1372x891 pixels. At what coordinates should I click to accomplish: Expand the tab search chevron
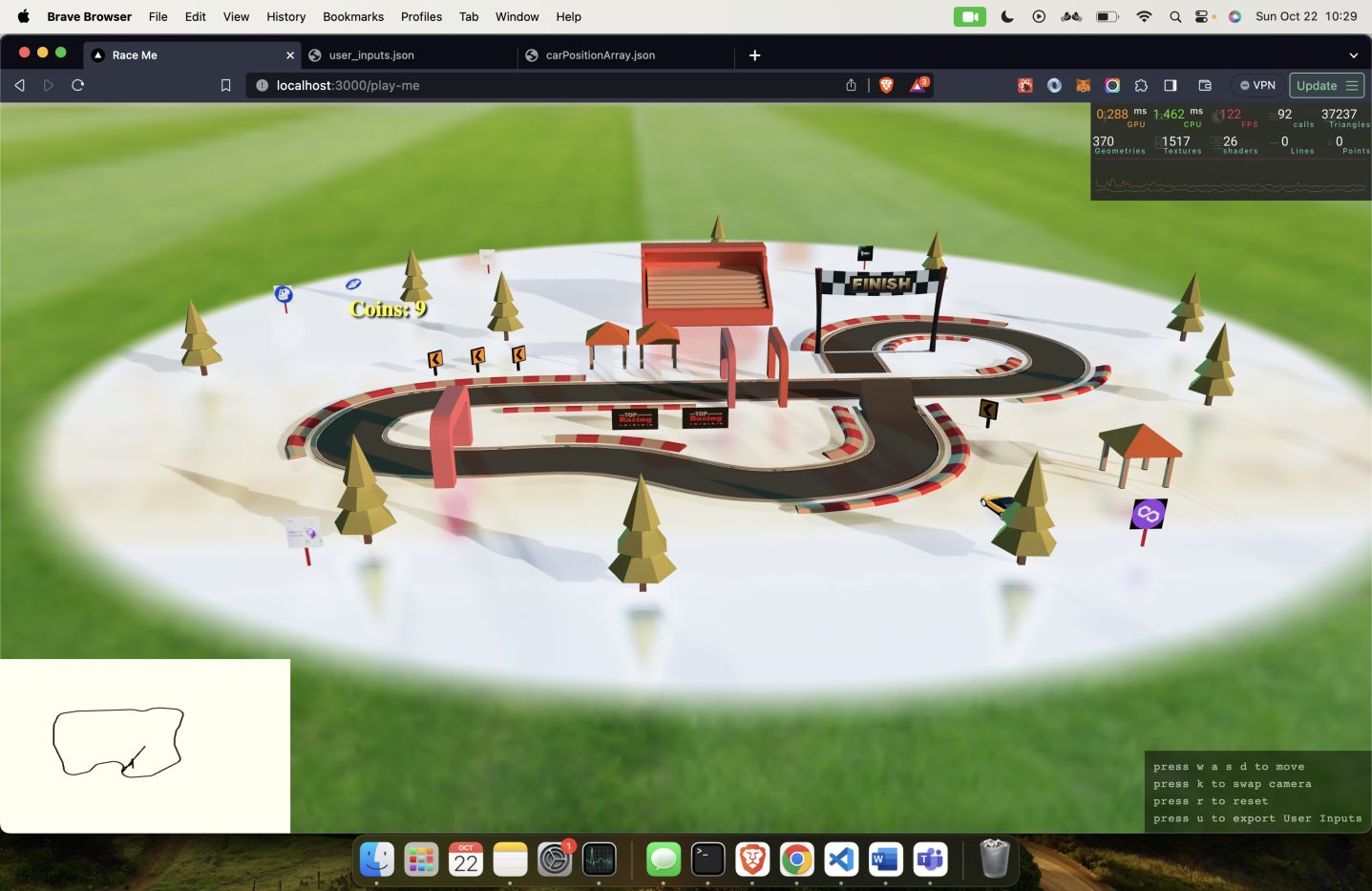pos(1353,55)
